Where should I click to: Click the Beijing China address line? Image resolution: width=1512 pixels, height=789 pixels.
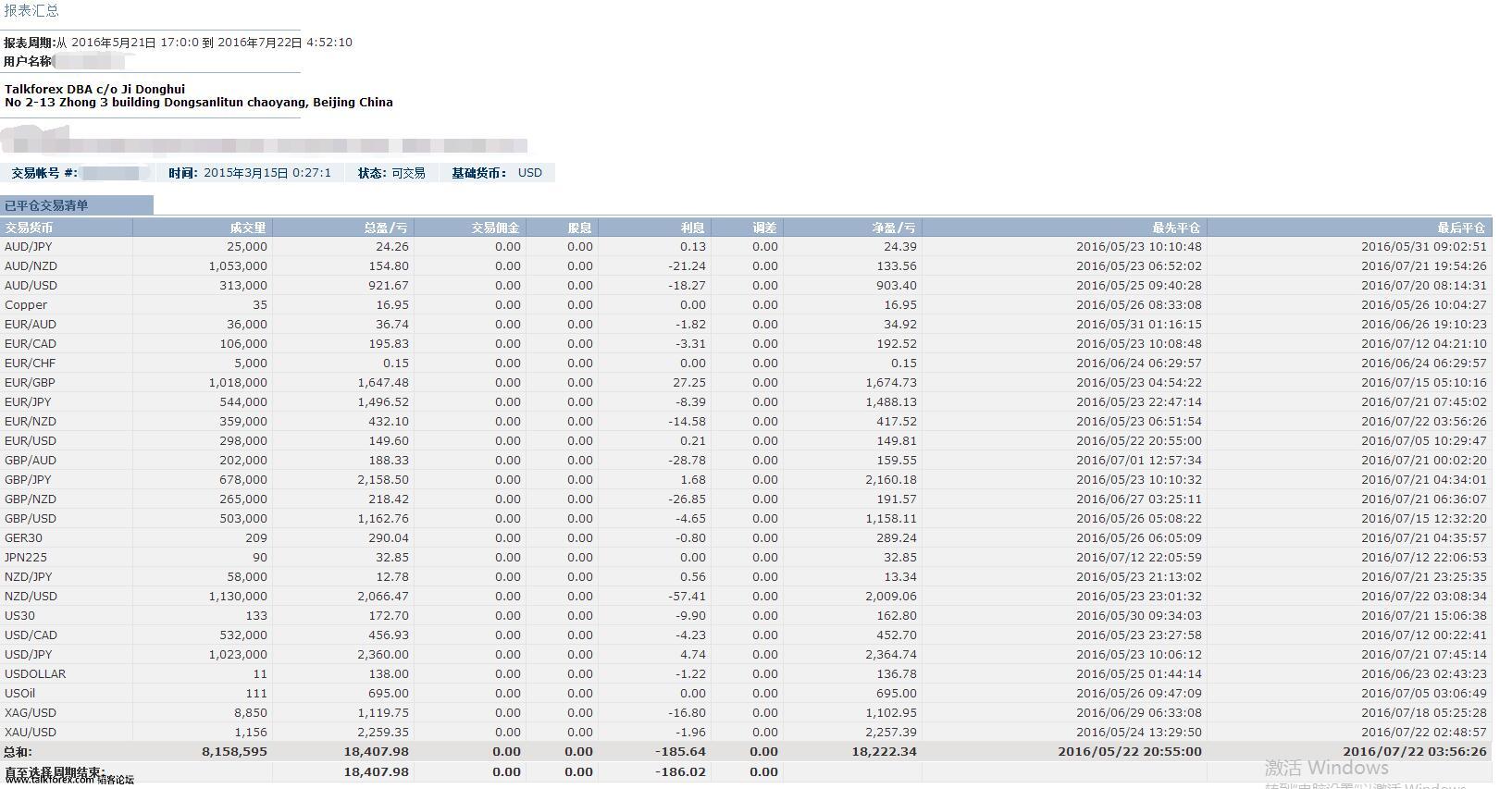[x=198, y=102]
